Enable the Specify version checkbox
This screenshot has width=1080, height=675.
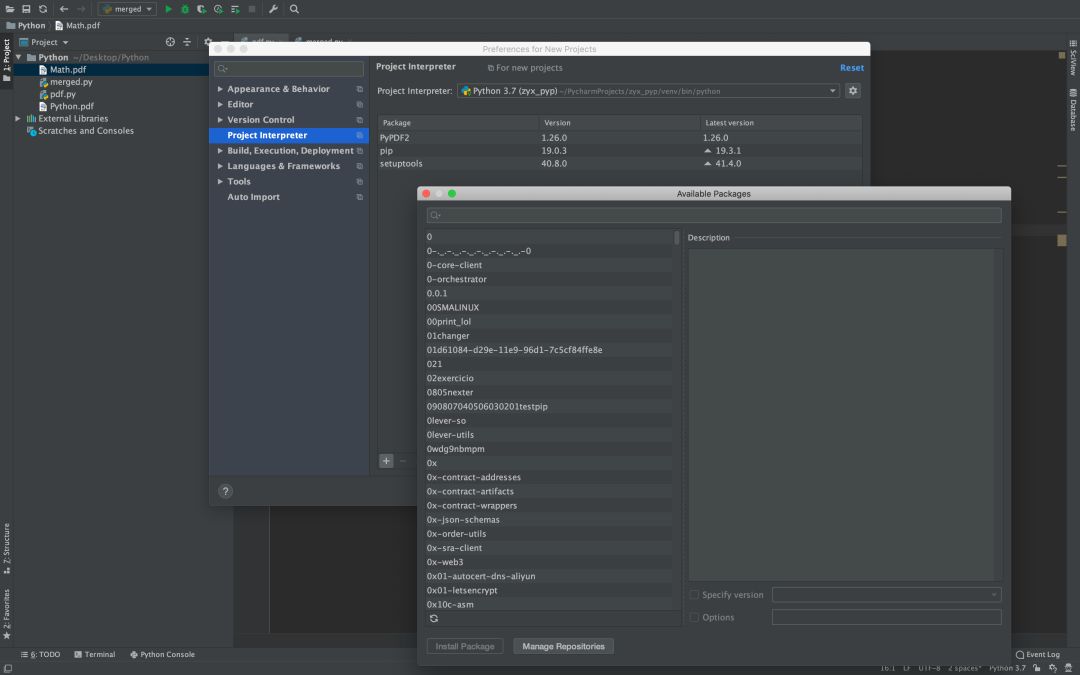click(694, 594)
